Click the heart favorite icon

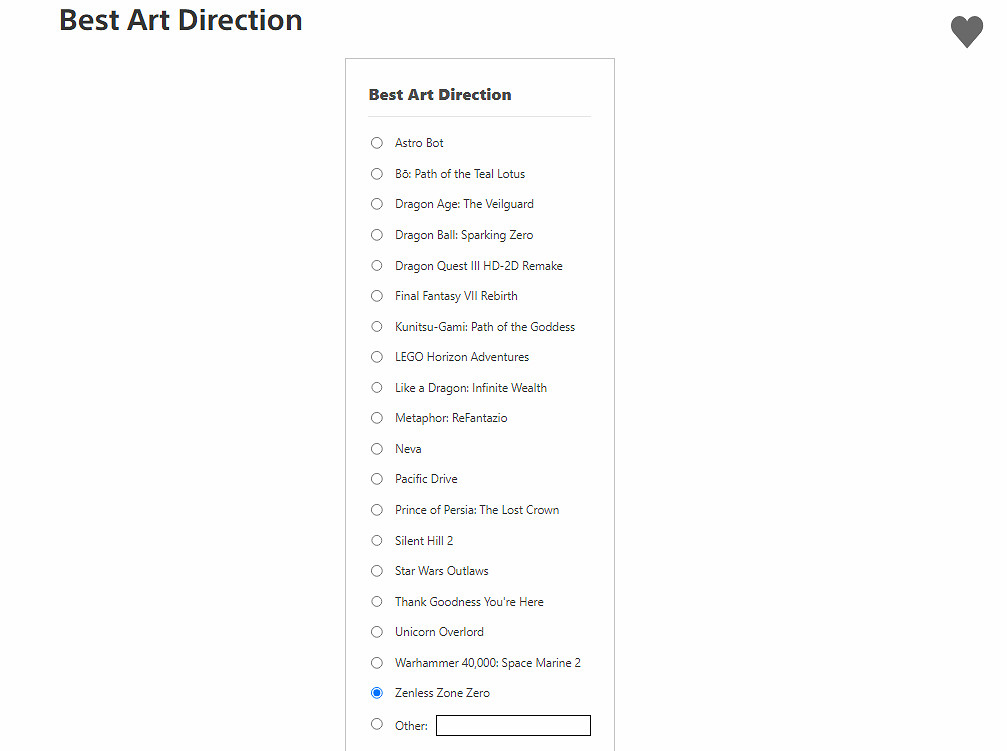[x=966, y=32]
